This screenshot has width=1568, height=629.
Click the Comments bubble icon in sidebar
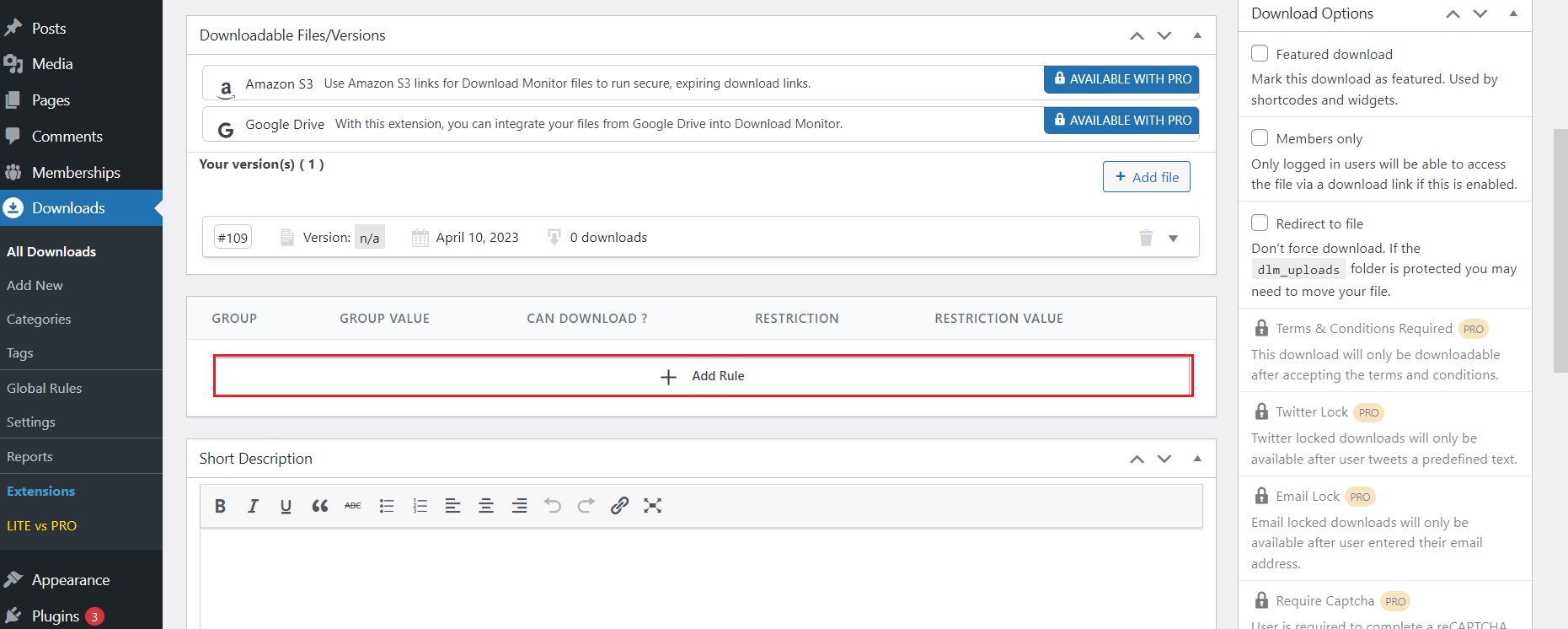[13, 136]
